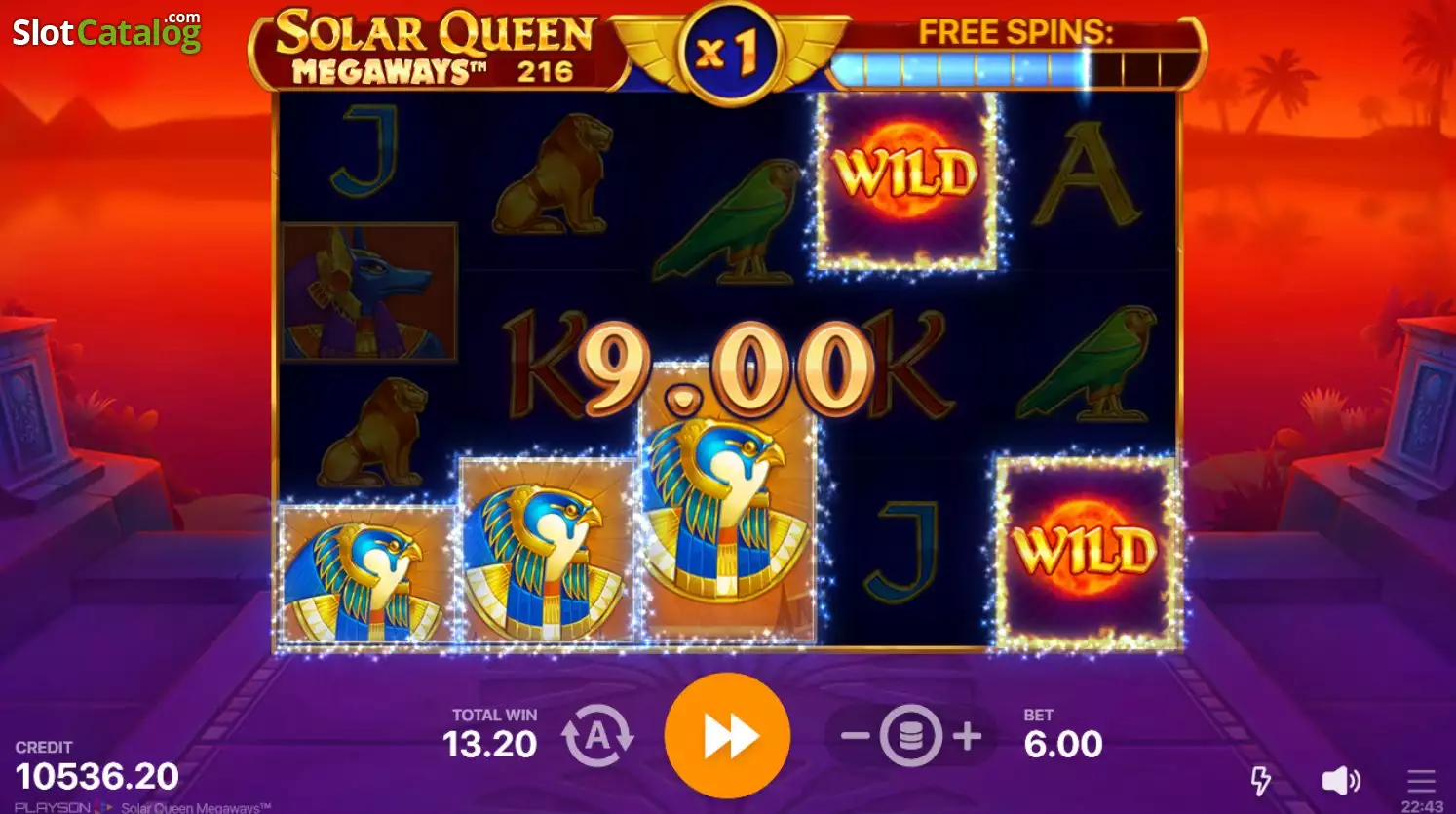Click the upper sun WILD symbol

[x=905, y=181]
